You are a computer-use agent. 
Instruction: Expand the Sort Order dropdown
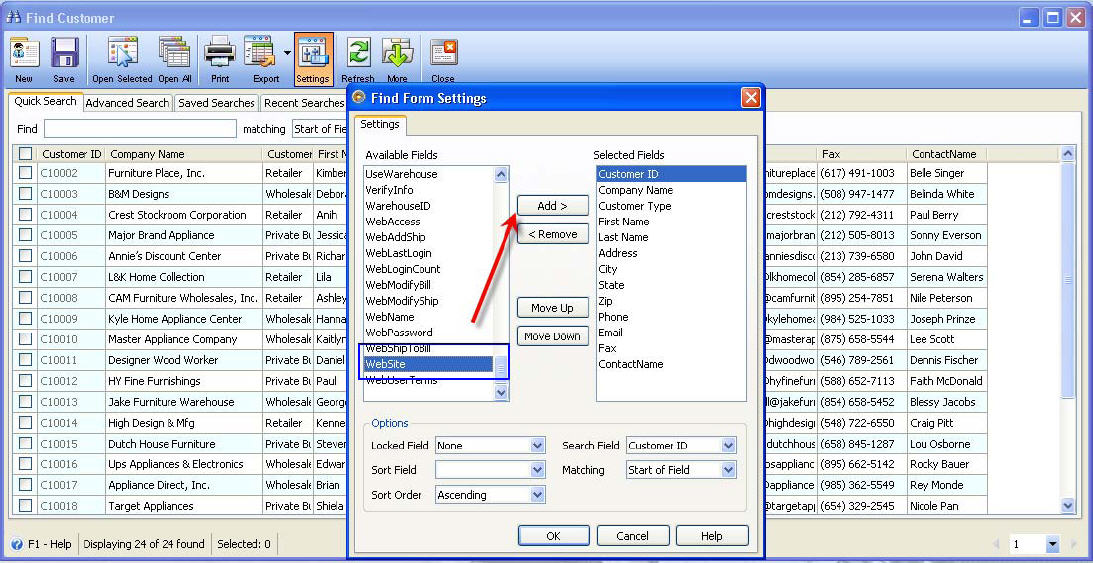click(537, 495)
